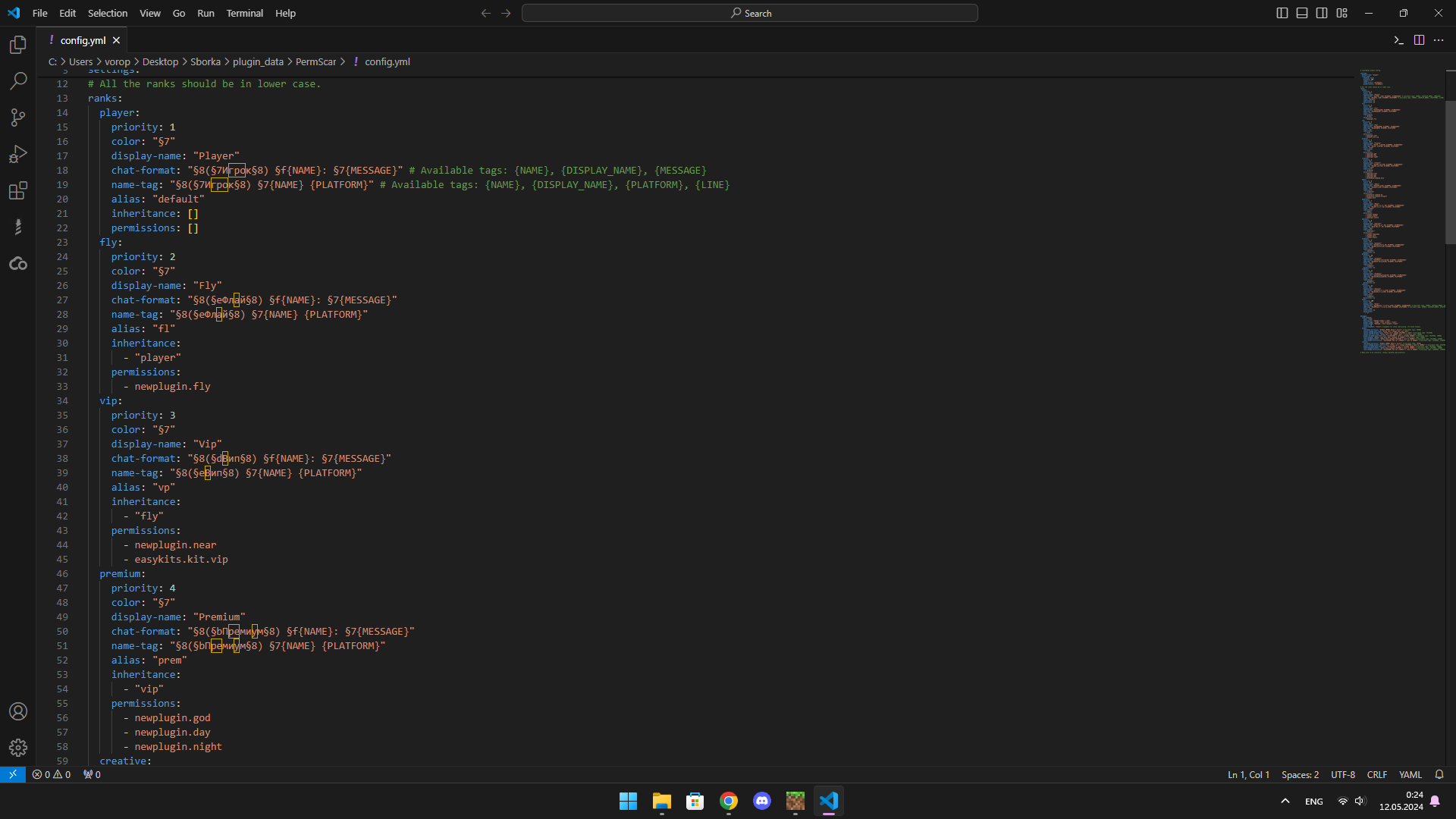This screenshot has width=1456, height=819.
Task: Toggle the primary side bar layout button
Action: tap(1282, 13)
